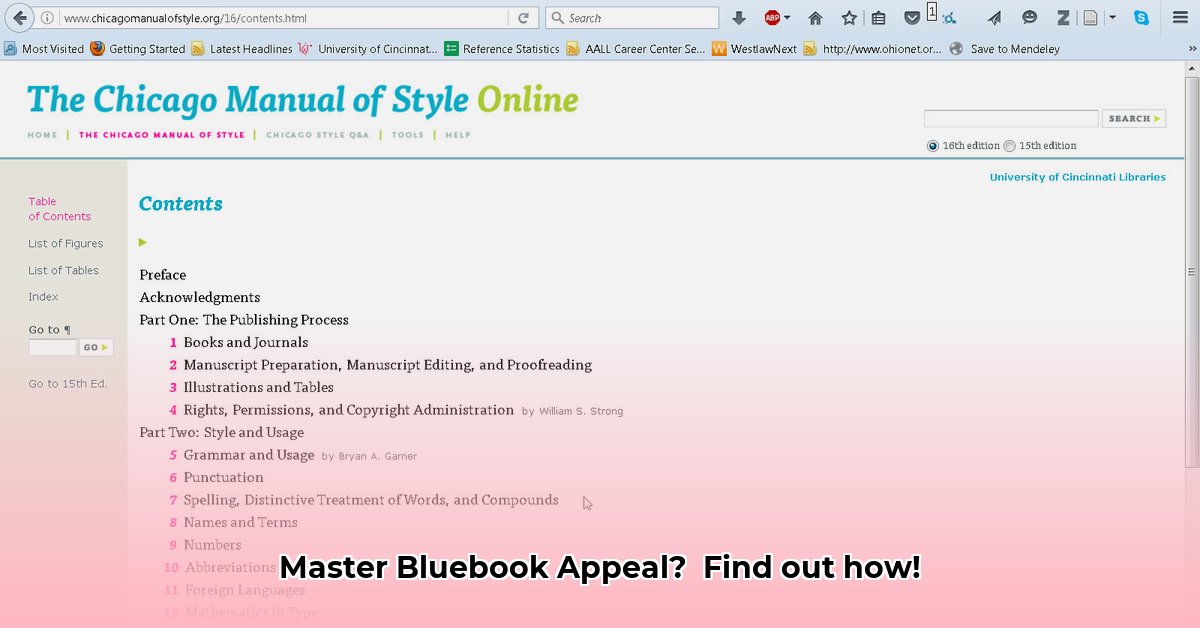Click the paper airplane send icon
Image resolution: width=1200 pixels, height=628 pixels.
994,18
